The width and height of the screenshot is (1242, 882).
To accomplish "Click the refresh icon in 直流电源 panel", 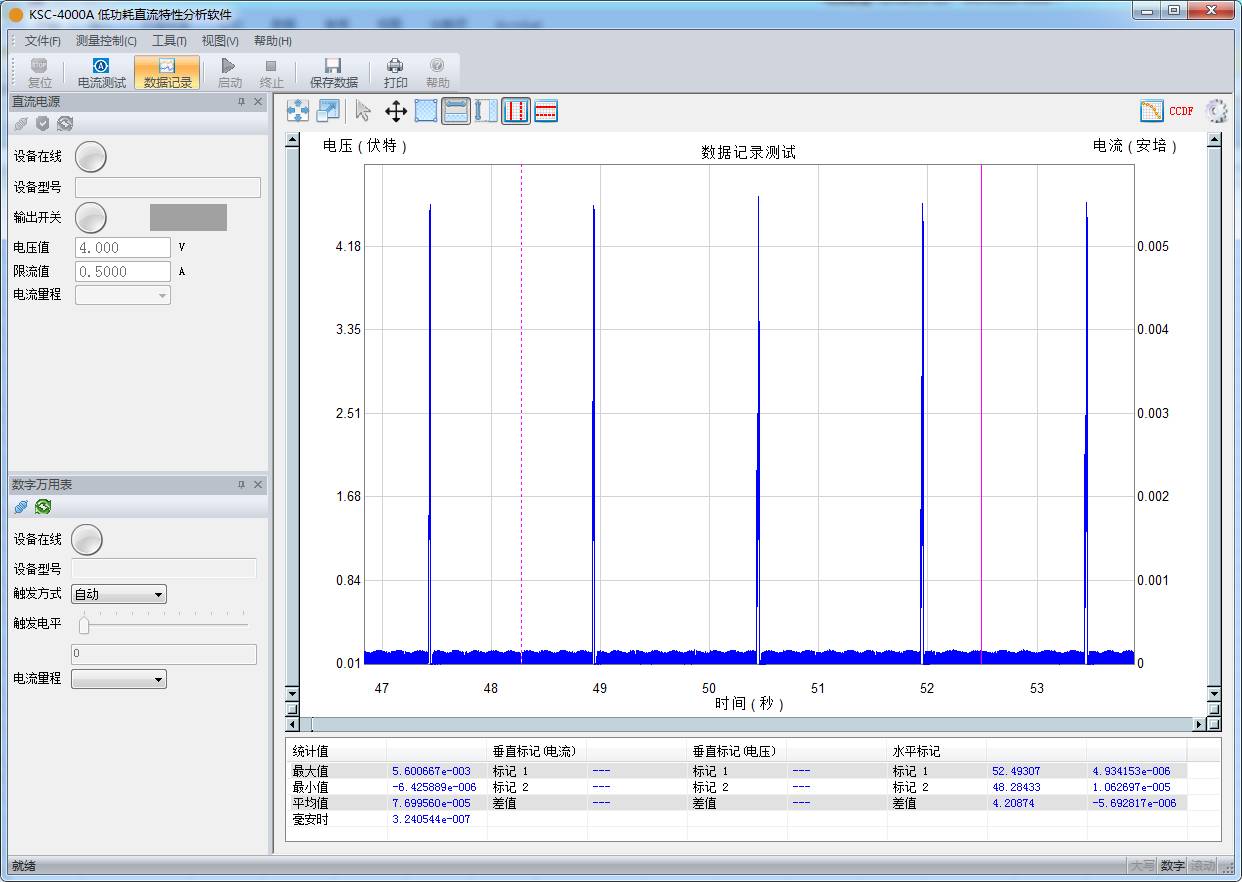I will point(65,124).
